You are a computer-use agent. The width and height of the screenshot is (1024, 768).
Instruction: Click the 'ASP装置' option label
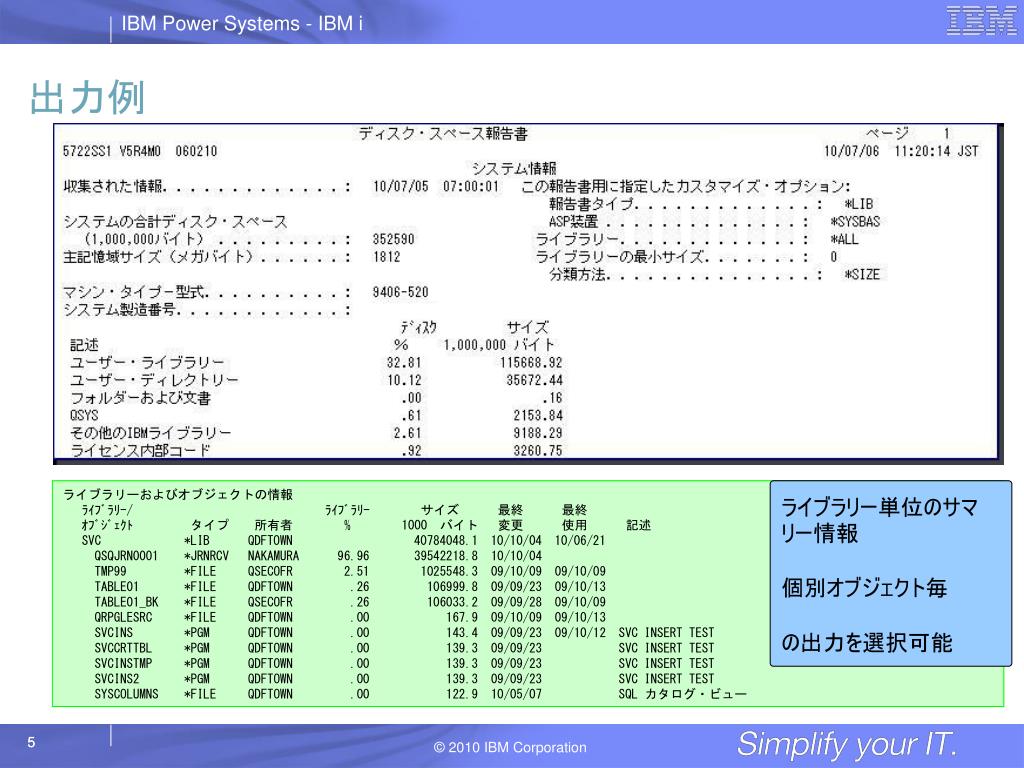click(x=573, y=222)
